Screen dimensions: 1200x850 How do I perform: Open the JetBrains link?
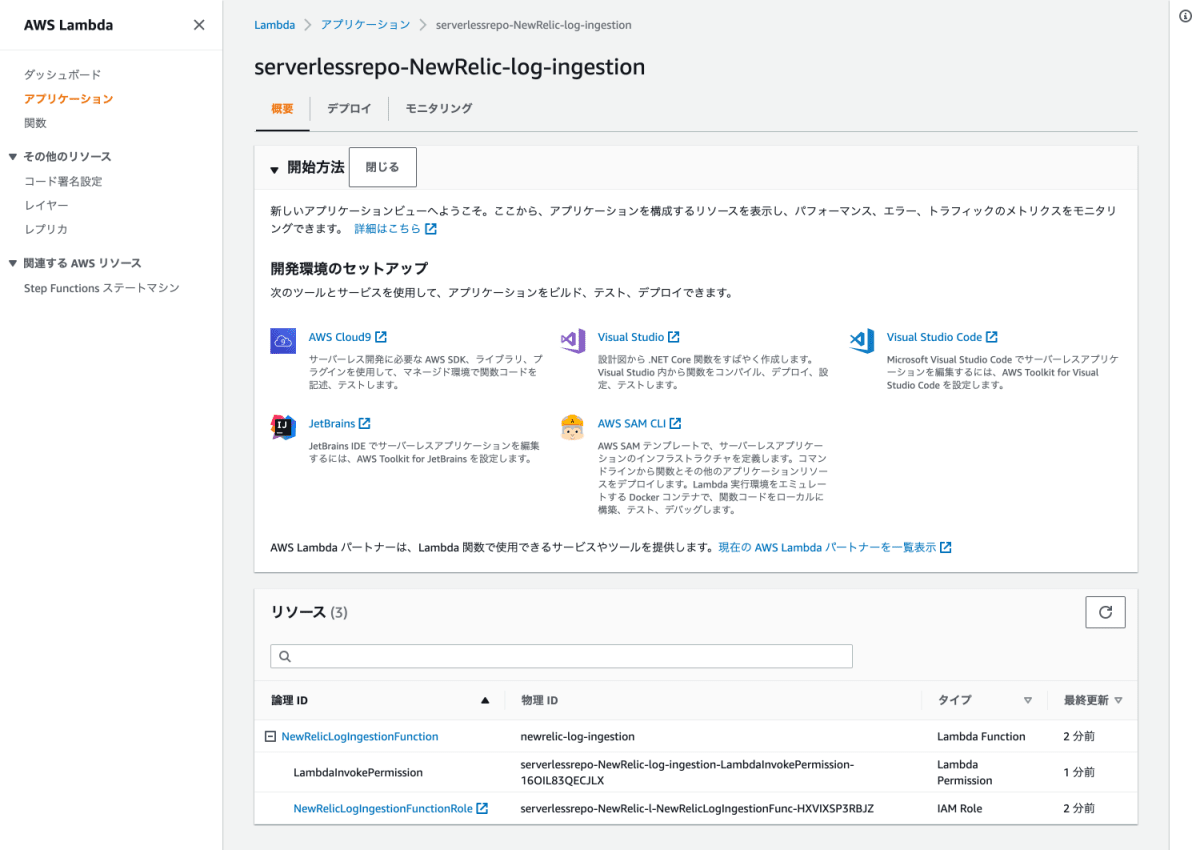(332, 423)
